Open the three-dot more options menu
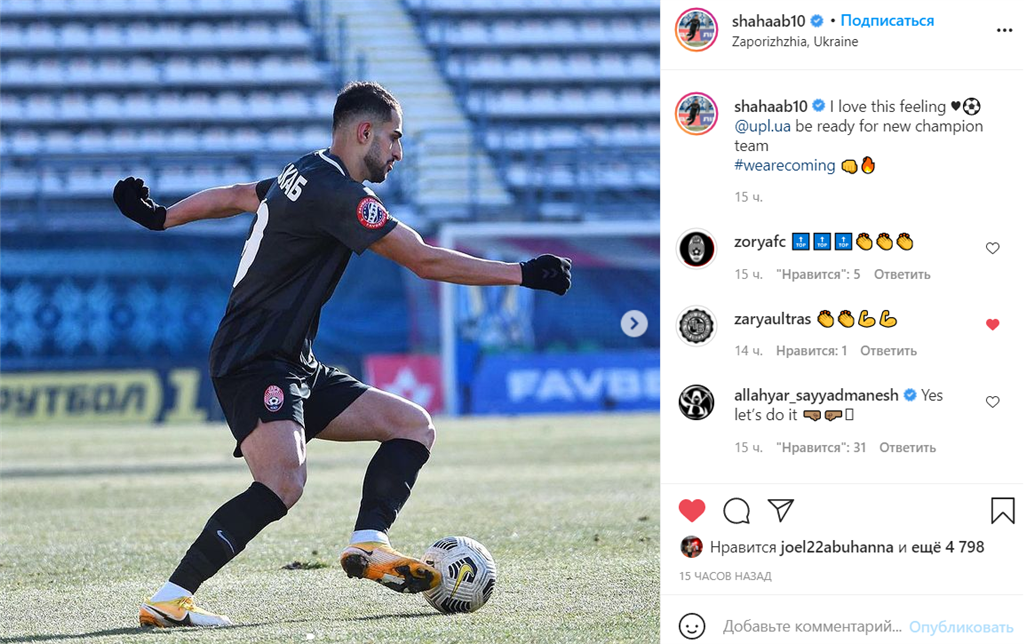 coord(1004,31)
